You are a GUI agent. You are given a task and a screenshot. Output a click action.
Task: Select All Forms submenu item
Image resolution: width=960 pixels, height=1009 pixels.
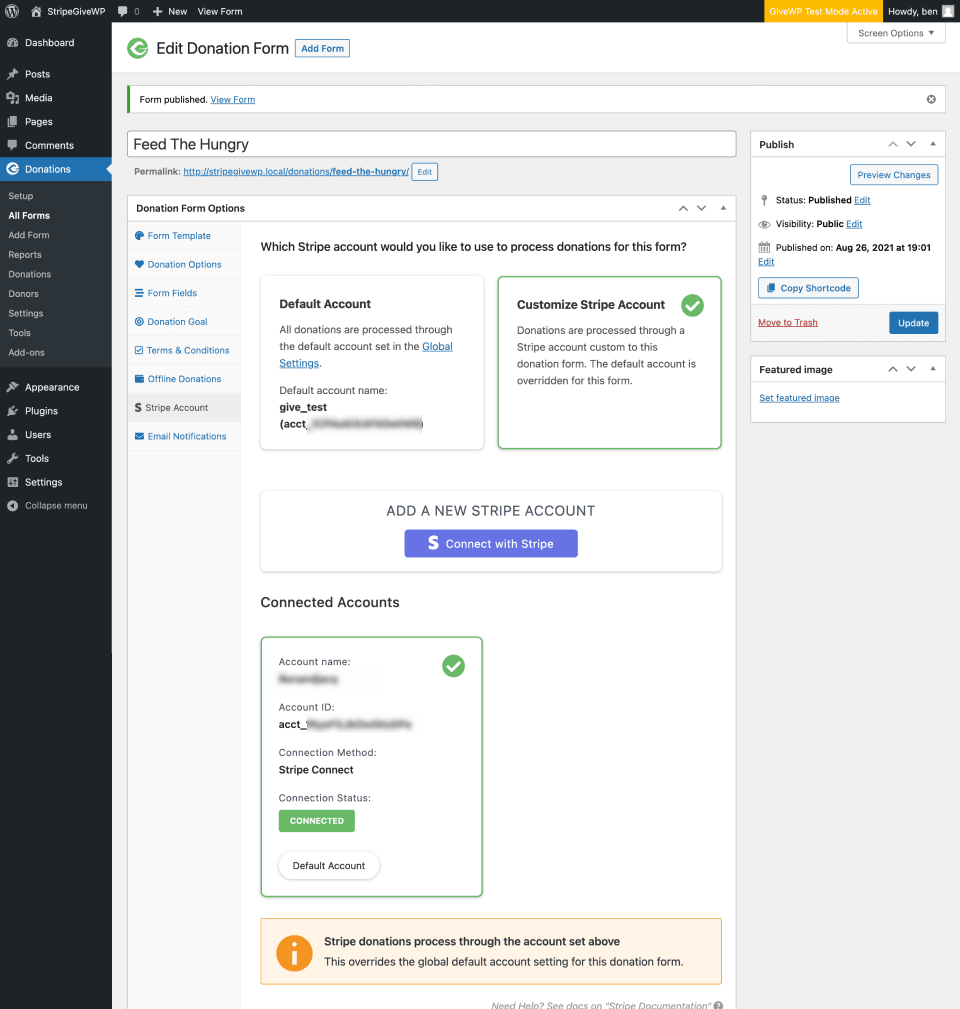click(x=29, y=216)
